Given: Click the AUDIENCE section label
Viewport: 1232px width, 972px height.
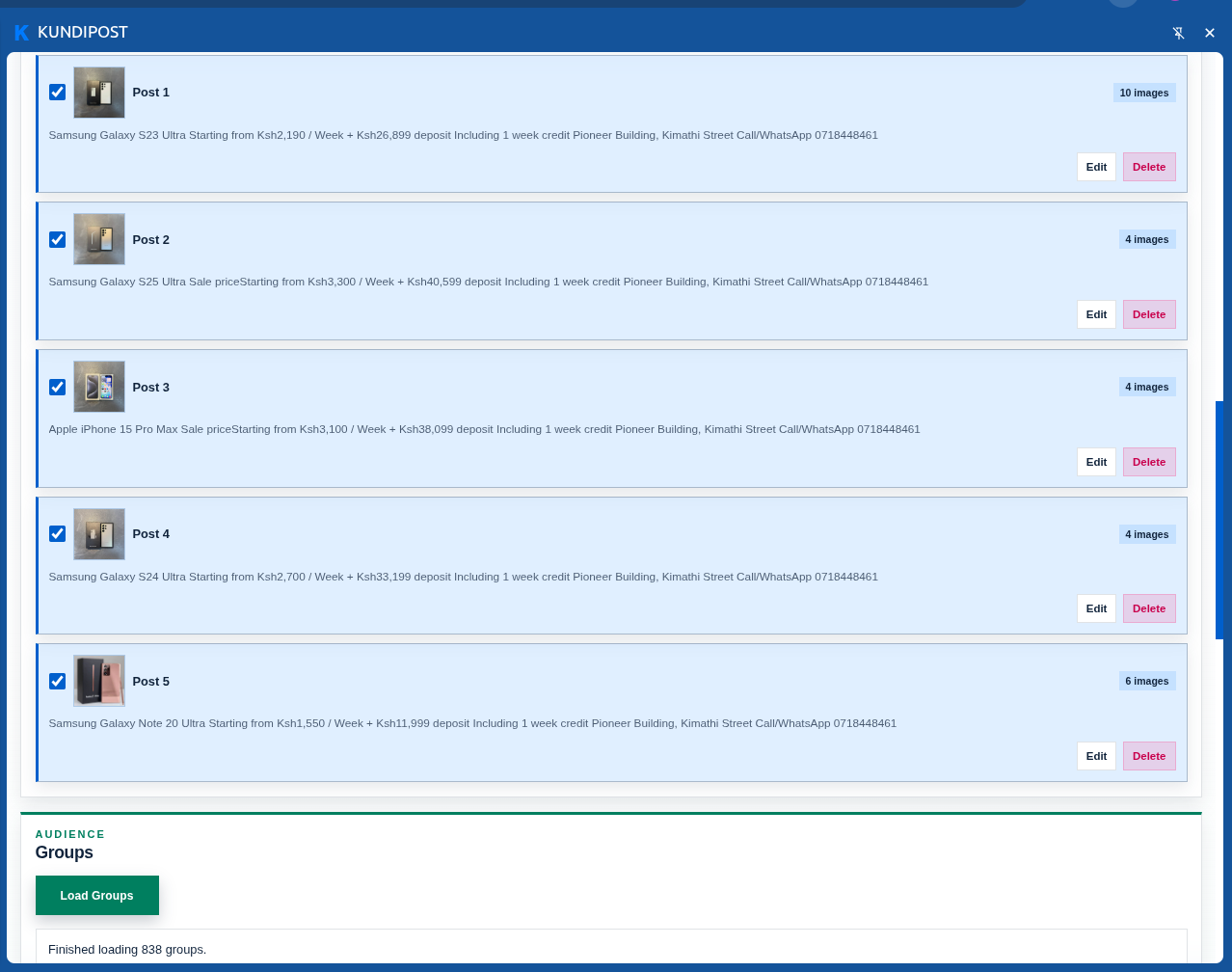Looking at the screenshot, I should tap(70, 834).
